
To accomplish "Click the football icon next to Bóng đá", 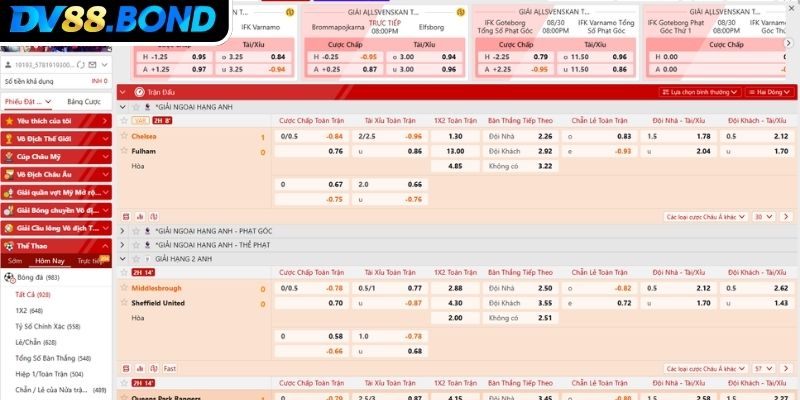I will click(9, 277).
